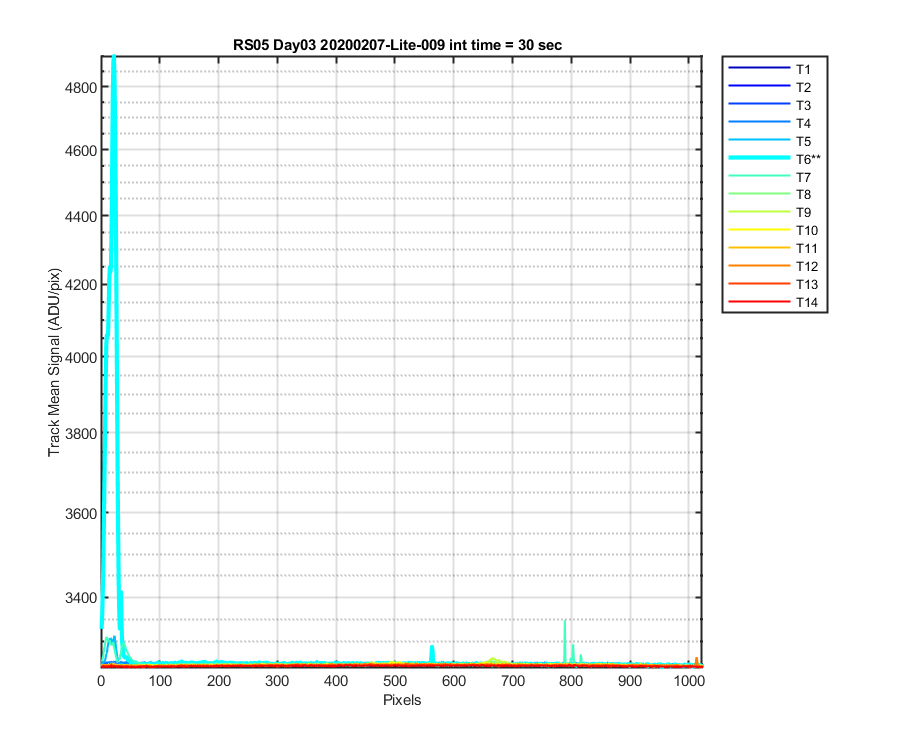Click the T9 legend label
The width and height of the screenshot is (900, 750).
(x=804, y=212)
